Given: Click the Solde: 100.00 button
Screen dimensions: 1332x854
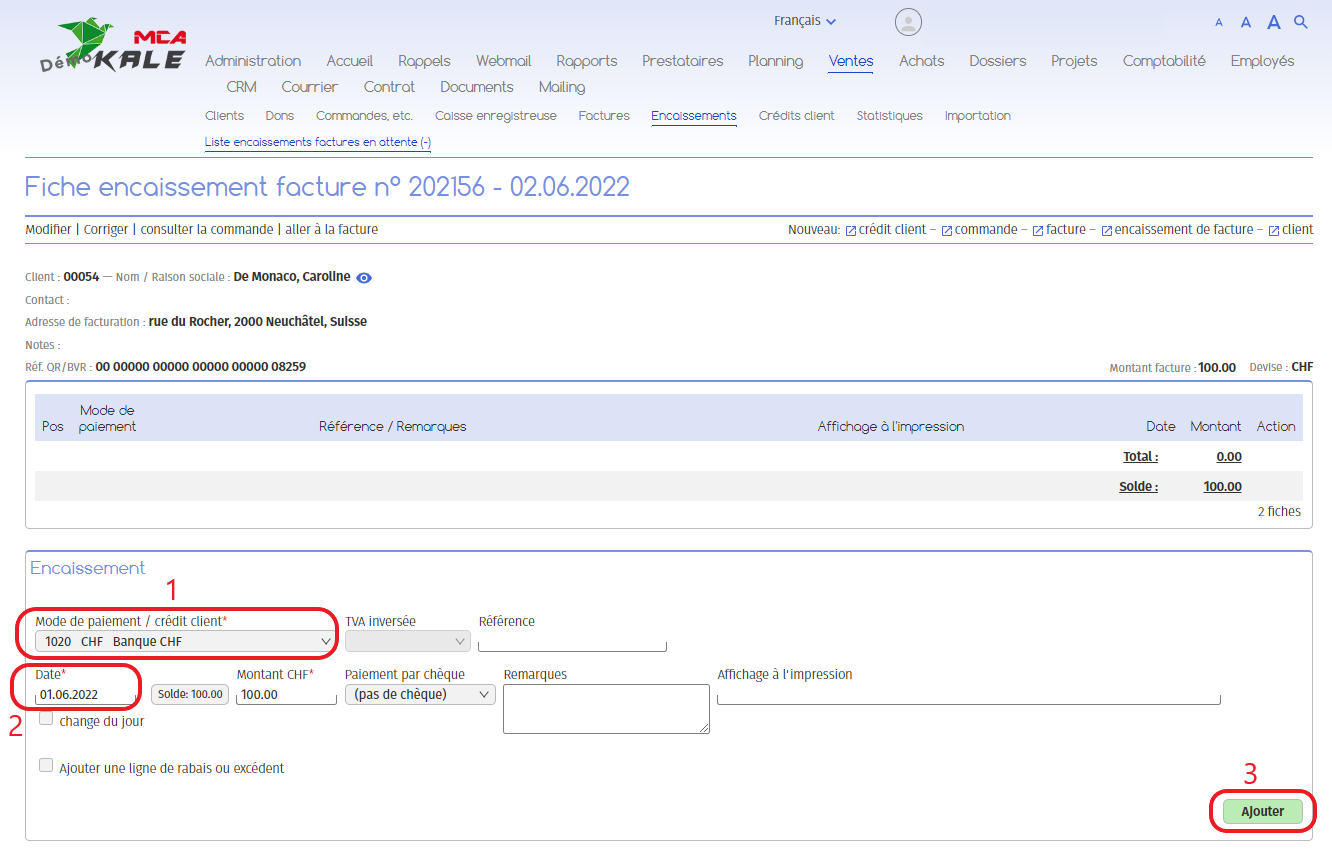Looking at the screenshot, I should pos(190,694).
